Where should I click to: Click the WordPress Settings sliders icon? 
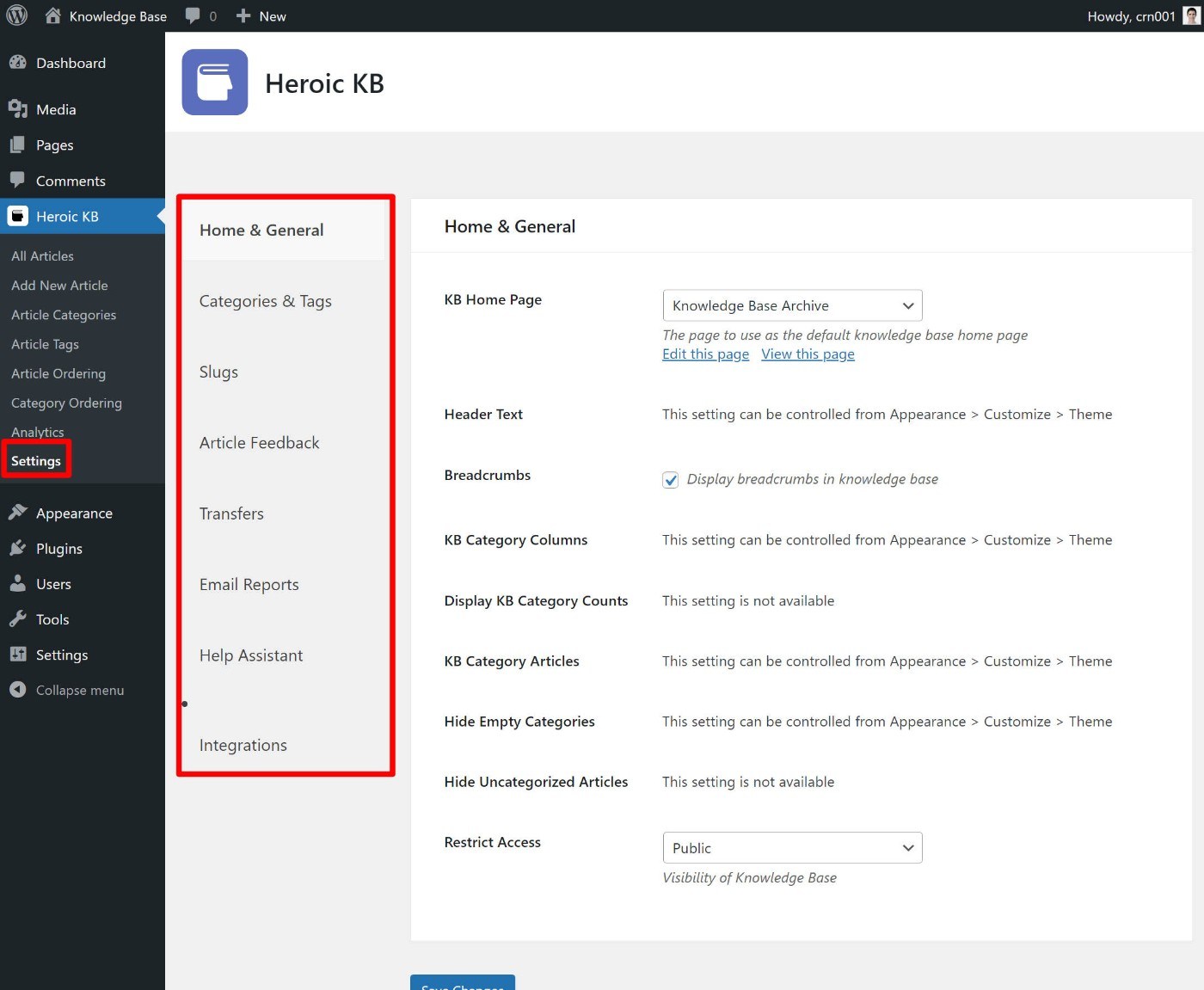(x=18, y=655)
